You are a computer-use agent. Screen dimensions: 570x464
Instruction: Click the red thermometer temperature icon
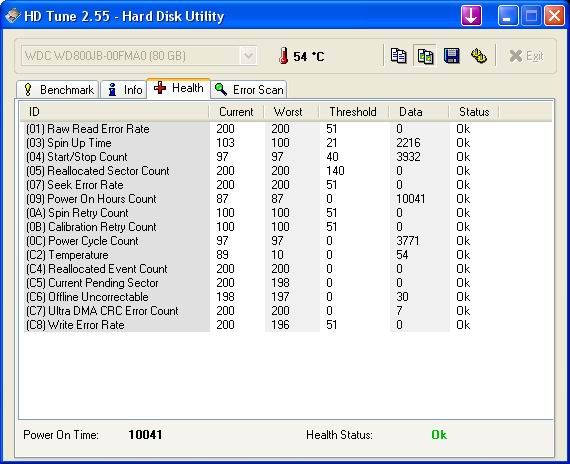pos(284,56)
